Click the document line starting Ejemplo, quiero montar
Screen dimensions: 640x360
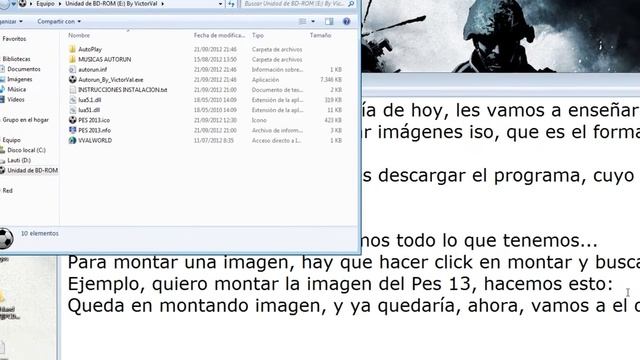pyautogui.click(x=340, y=284)
